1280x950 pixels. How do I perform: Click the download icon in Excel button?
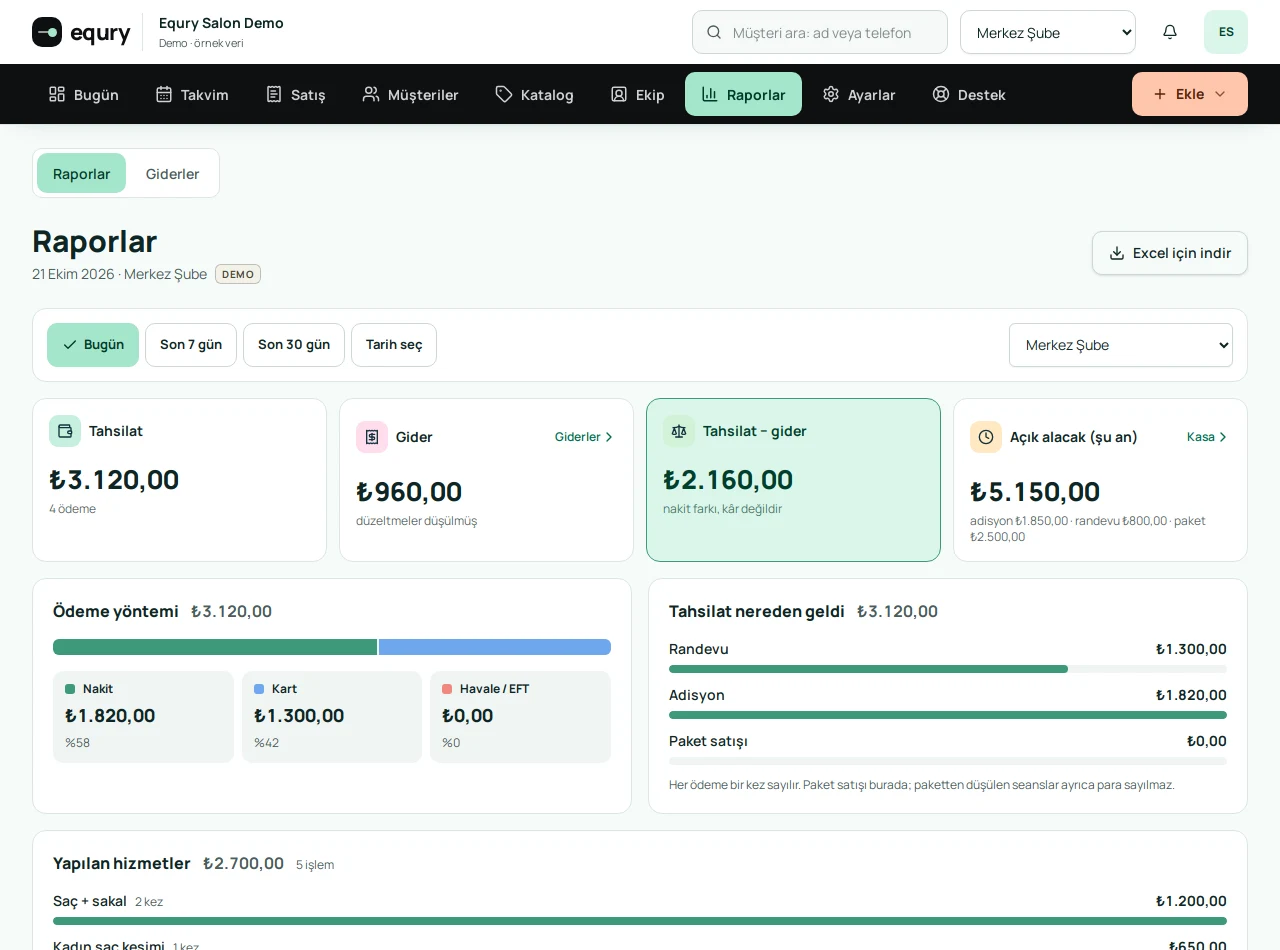click(1117, 253)
